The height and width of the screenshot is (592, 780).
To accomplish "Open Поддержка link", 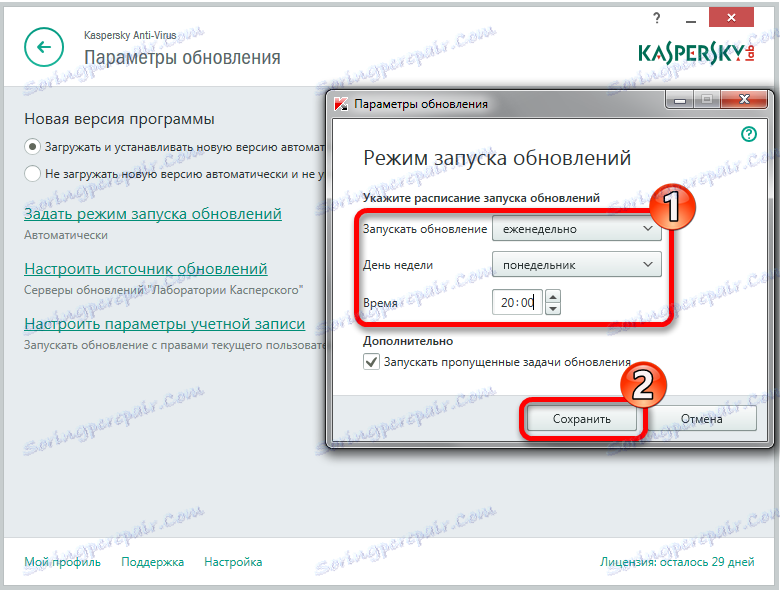I will point(153,562).
